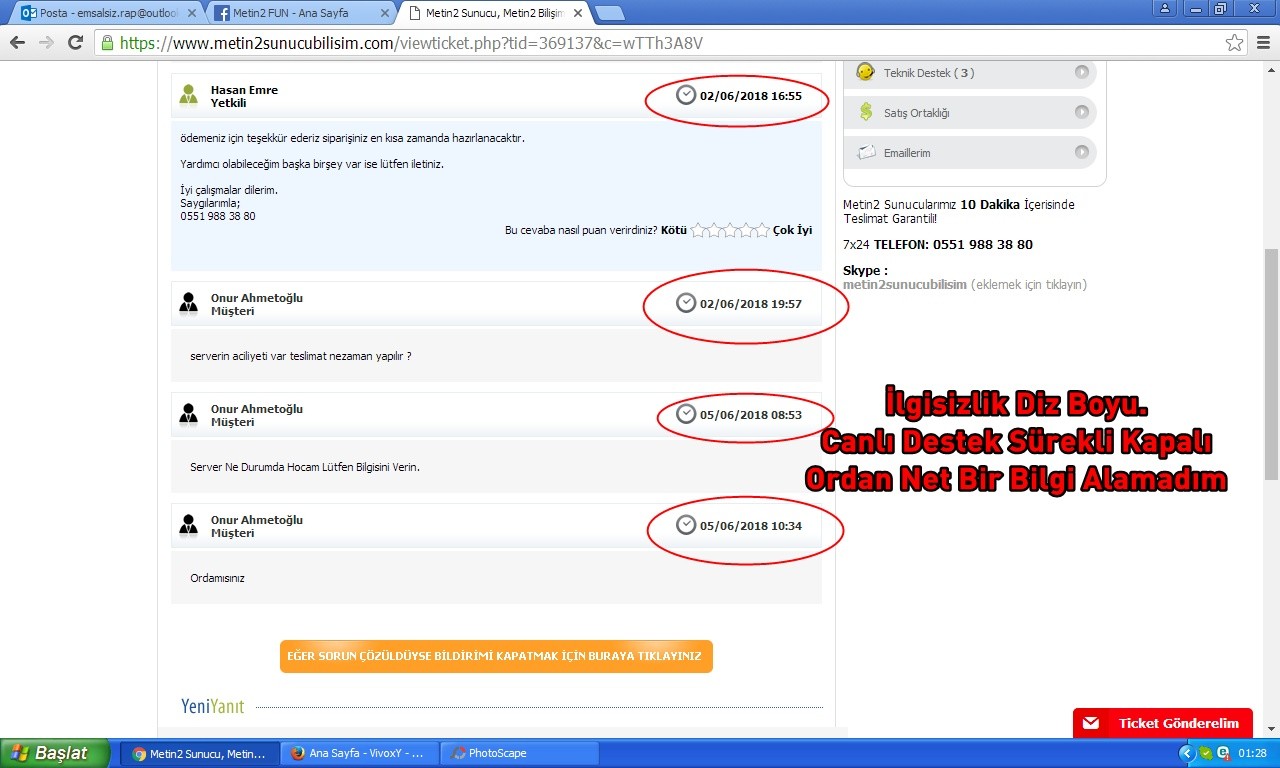Viewport: 1280px width, 768px height.
Task: Switch to the Ana Sayfa - VivoxY Firefox window
Action: (360, 753)
